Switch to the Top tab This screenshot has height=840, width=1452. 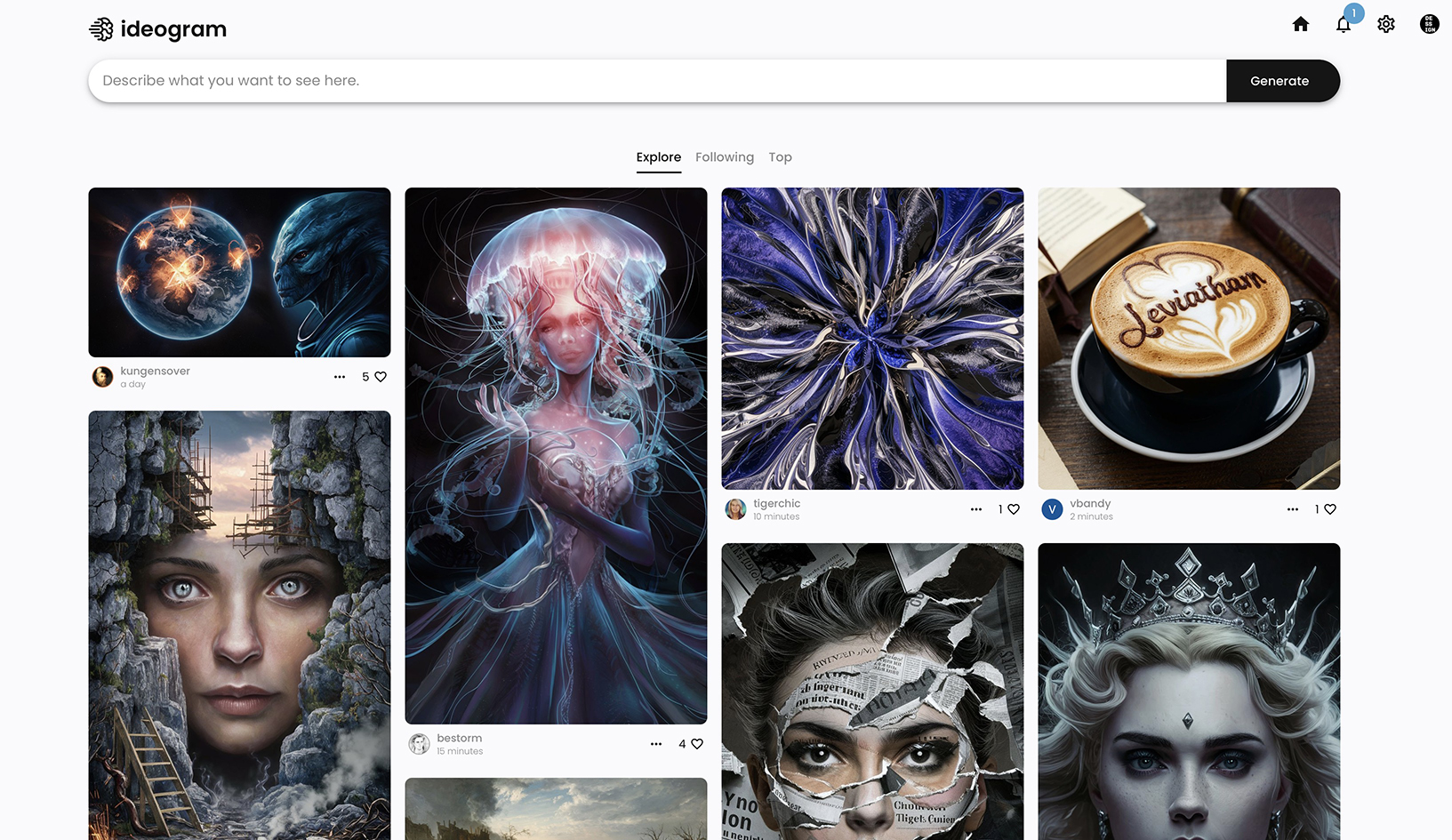tap(780, 157)
